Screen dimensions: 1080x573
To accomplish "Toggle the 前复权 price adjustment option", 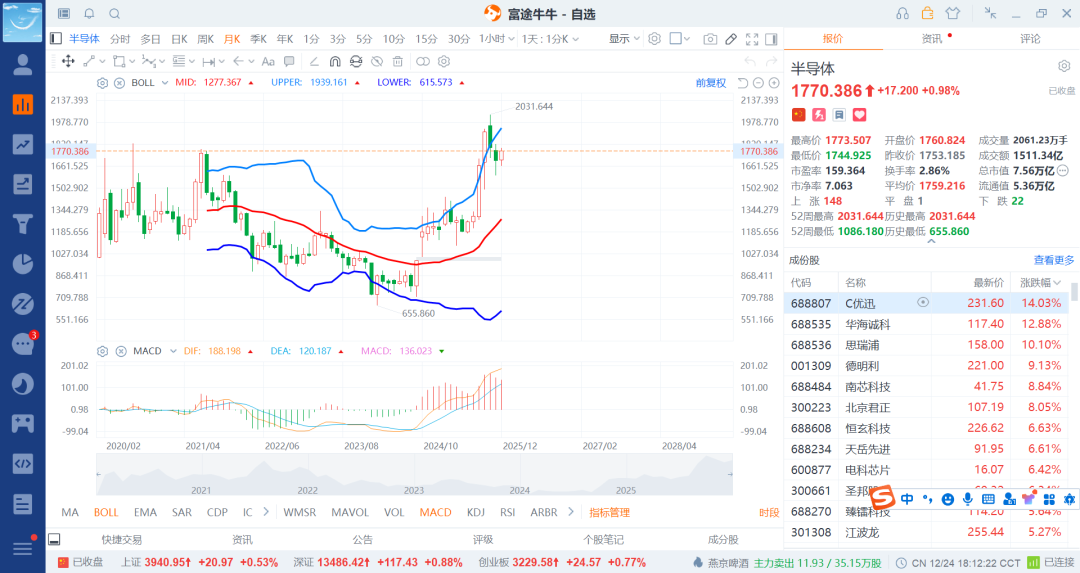I will point(711,83).
